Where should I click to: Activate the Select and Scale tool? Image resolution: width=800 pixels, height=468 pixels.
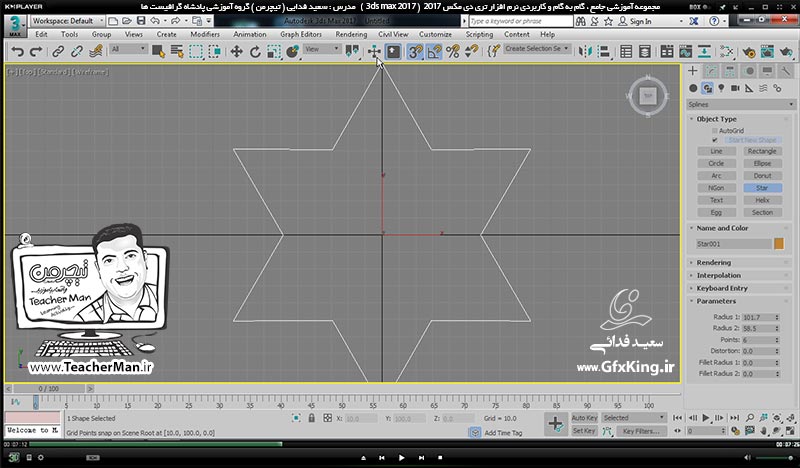[274, 51]
